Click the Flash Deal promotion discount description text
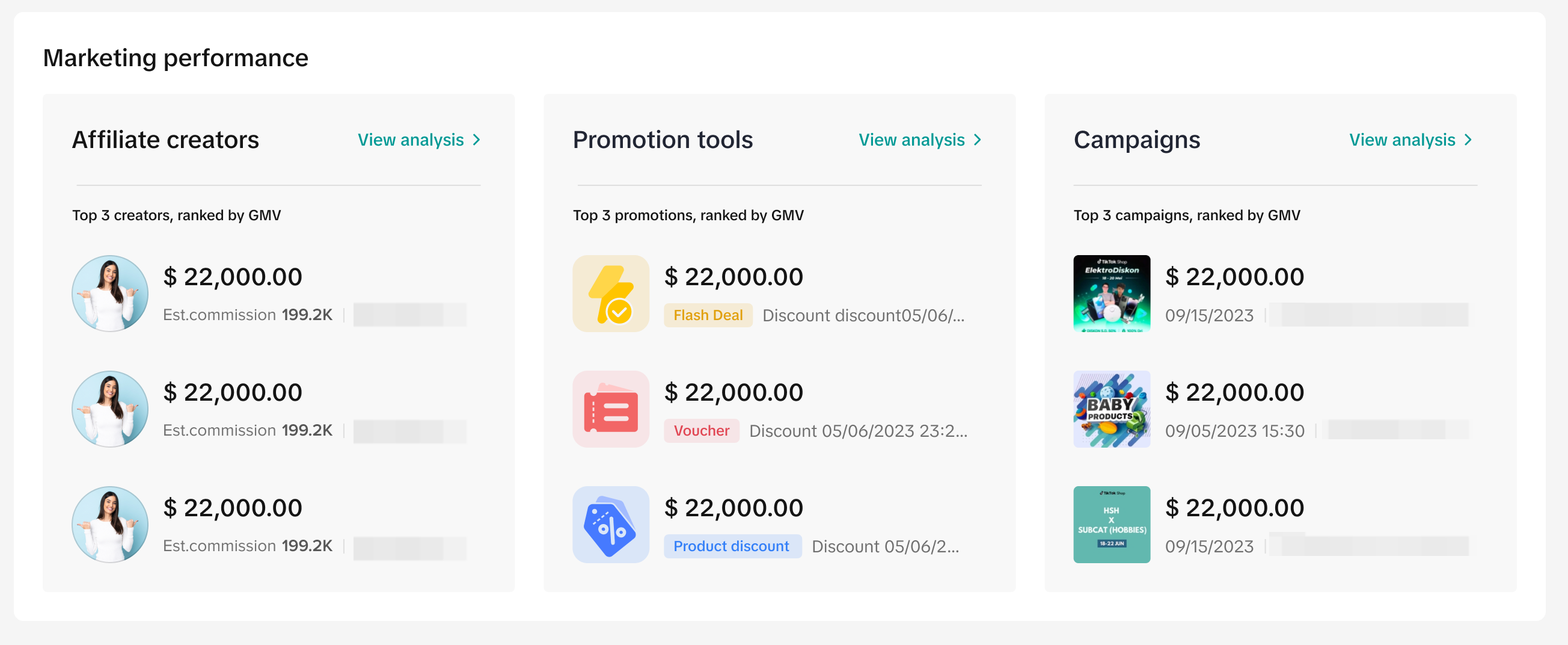Viewport: 1568px width, 645px height. pos(863,315)
